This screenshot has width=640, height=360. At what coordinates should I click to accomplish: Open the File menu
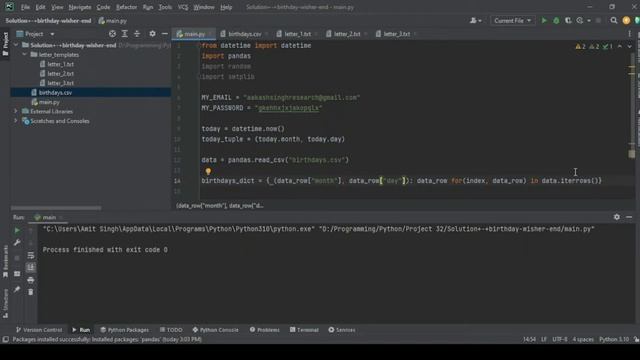(25, 7)
